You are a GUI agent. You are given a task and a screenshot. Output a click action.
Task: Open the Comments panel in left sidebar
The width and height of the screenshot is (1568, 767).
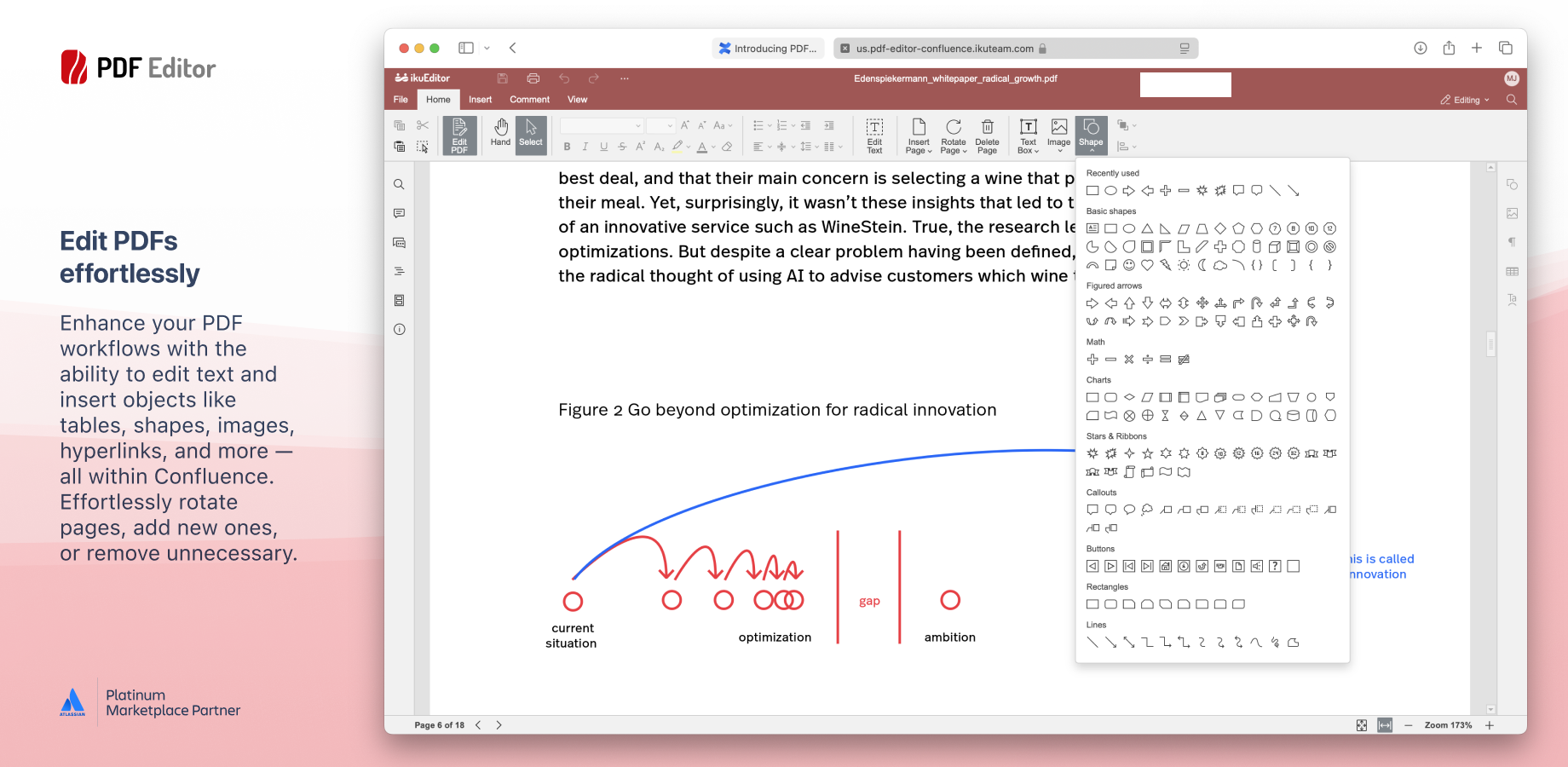click(399, 213)
